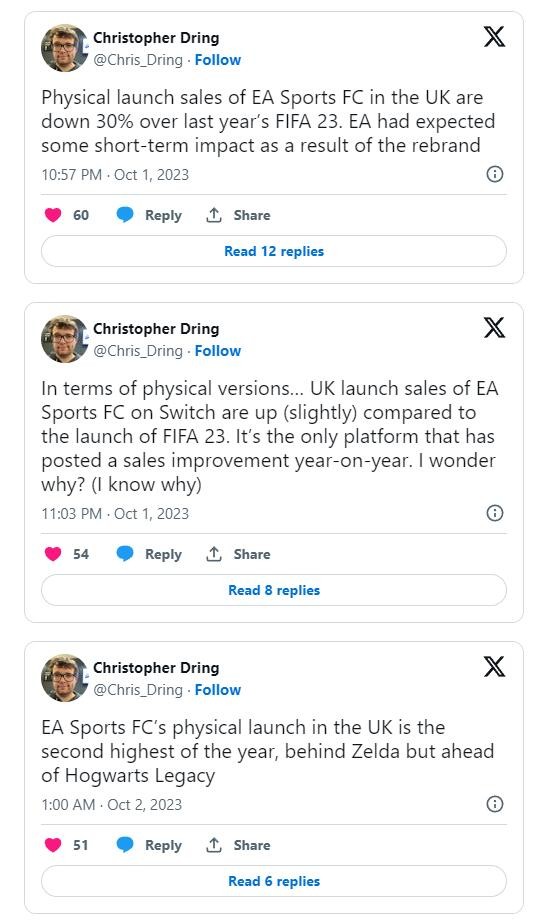The height and width of the screenshot is (924, 547).
Task: Open the 10:57 PM · Oct 1, 2023 timestamp
Action: (x=115, y=175)
